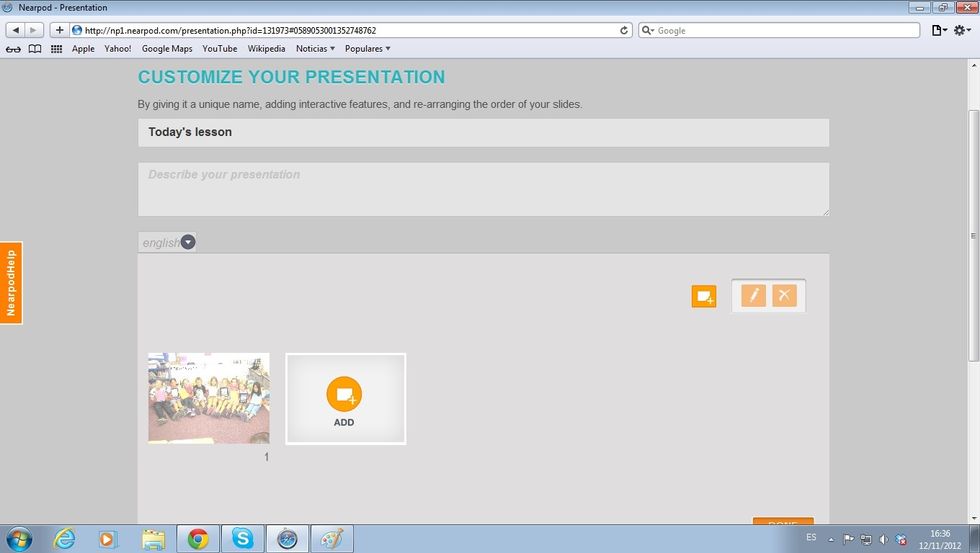Show bookmarks with the open book icon
This screenshot has height=553, width=980.
coord(35,49)
